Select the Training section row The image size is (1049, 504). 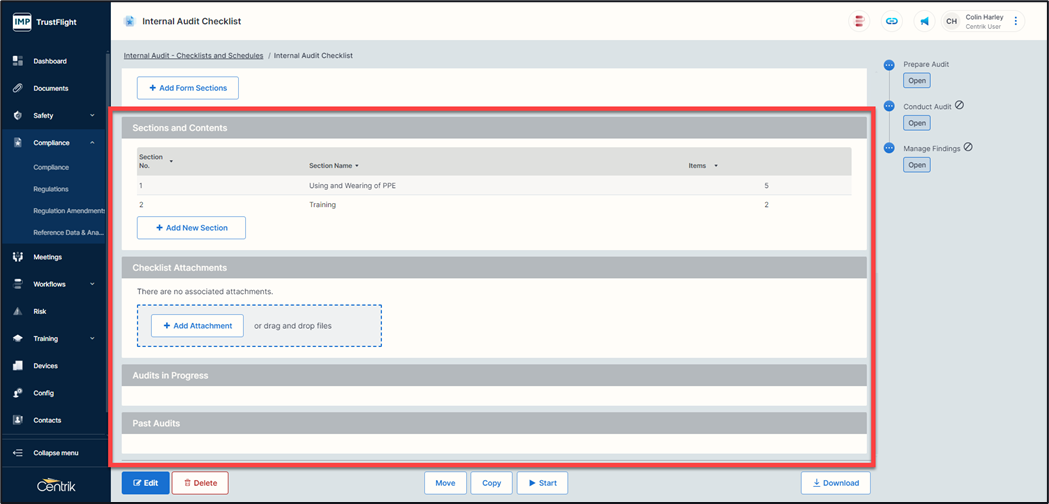[x=322, y=204]
